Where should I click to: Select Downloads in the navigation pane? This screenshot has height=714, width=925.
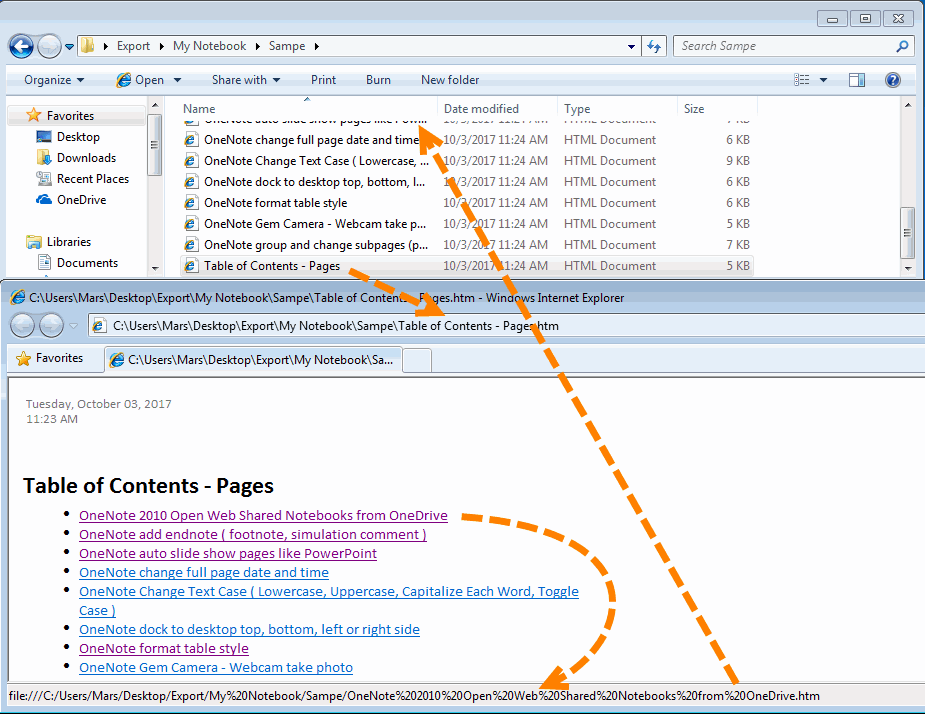[86, 158]
